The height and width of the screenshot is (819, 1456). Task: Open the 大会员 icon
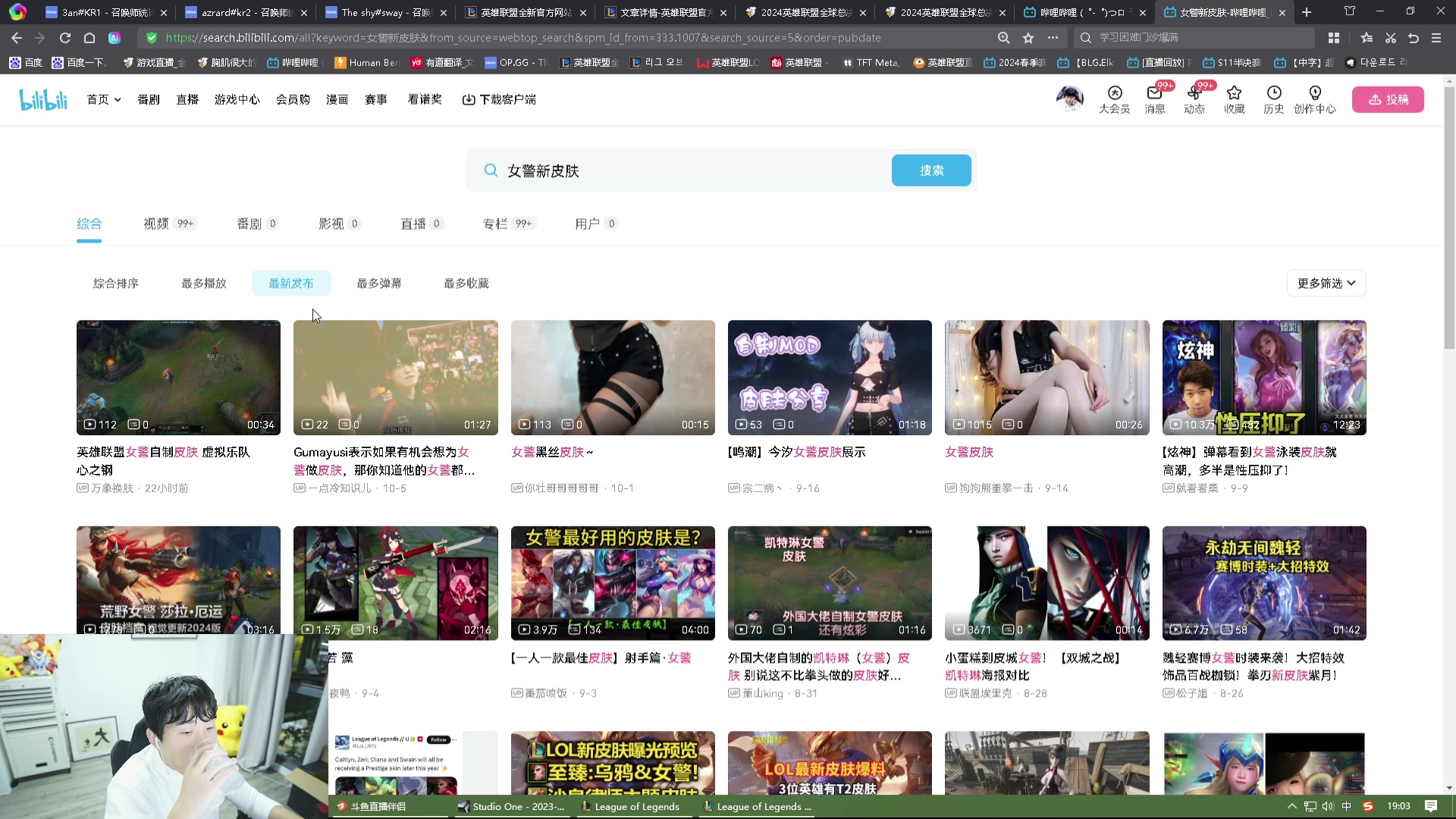point(1114,99)
